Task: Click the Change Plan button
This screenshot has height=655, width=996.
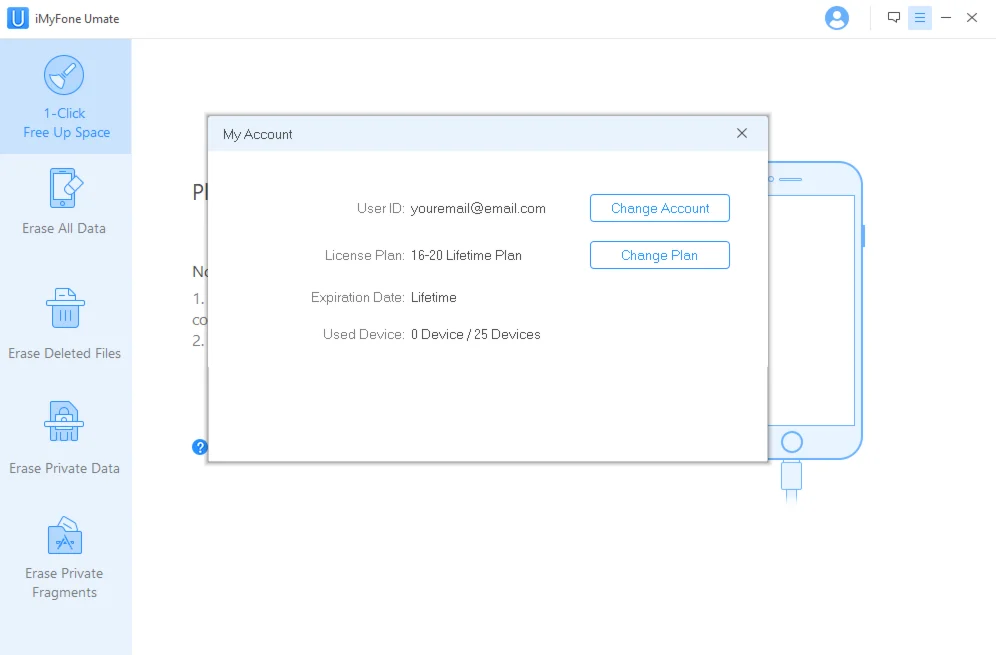Action: [659, 255]
